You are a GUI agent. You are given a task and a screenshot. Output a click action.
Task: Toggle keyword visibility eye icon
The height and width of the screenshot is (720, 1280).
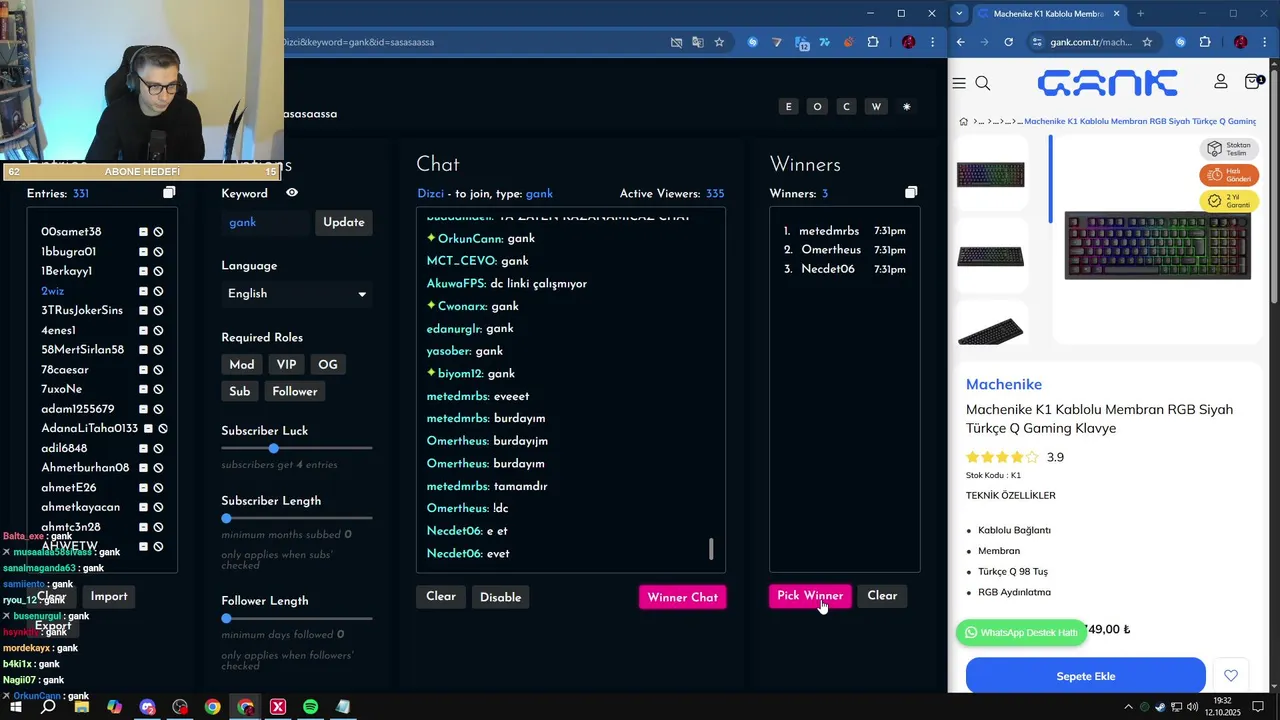(292, 193)
